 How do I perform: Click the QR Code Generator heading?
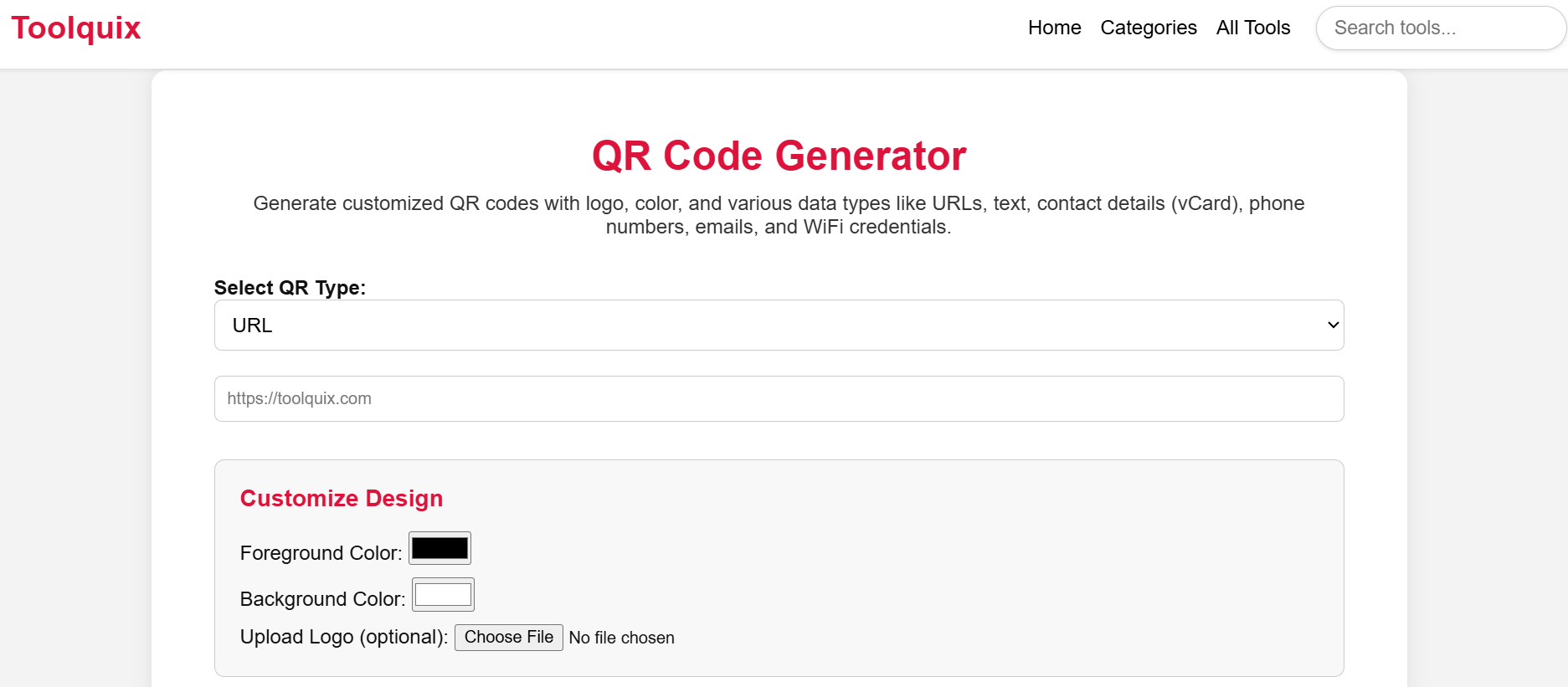[x=779, y=156]
